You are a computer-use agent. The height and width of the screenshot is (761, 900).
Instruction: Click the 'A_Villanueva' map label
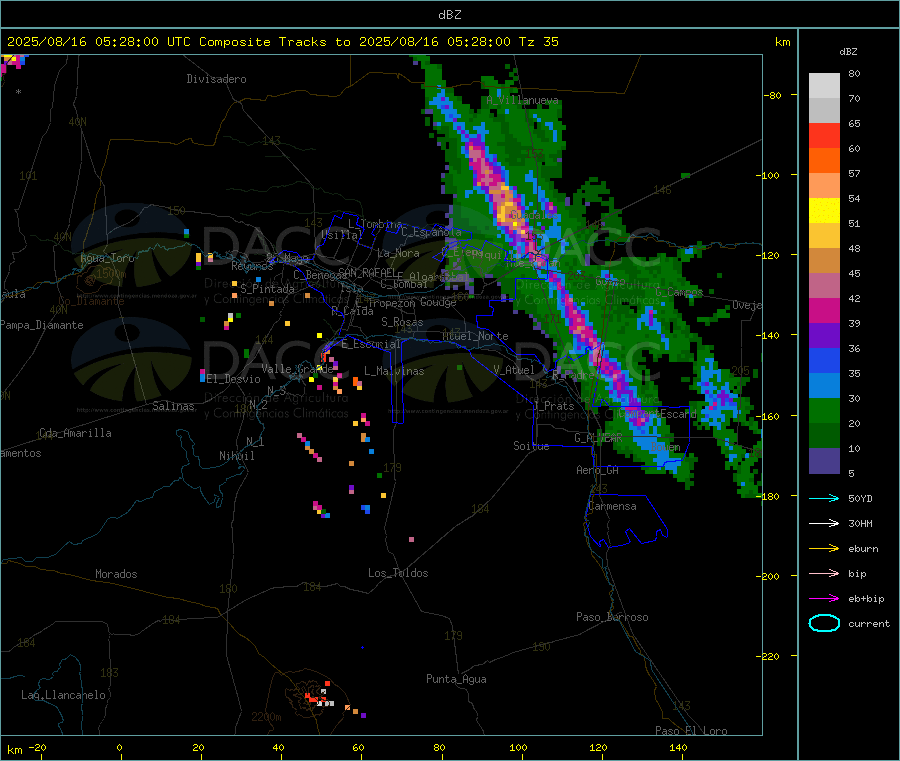(522, 100)
